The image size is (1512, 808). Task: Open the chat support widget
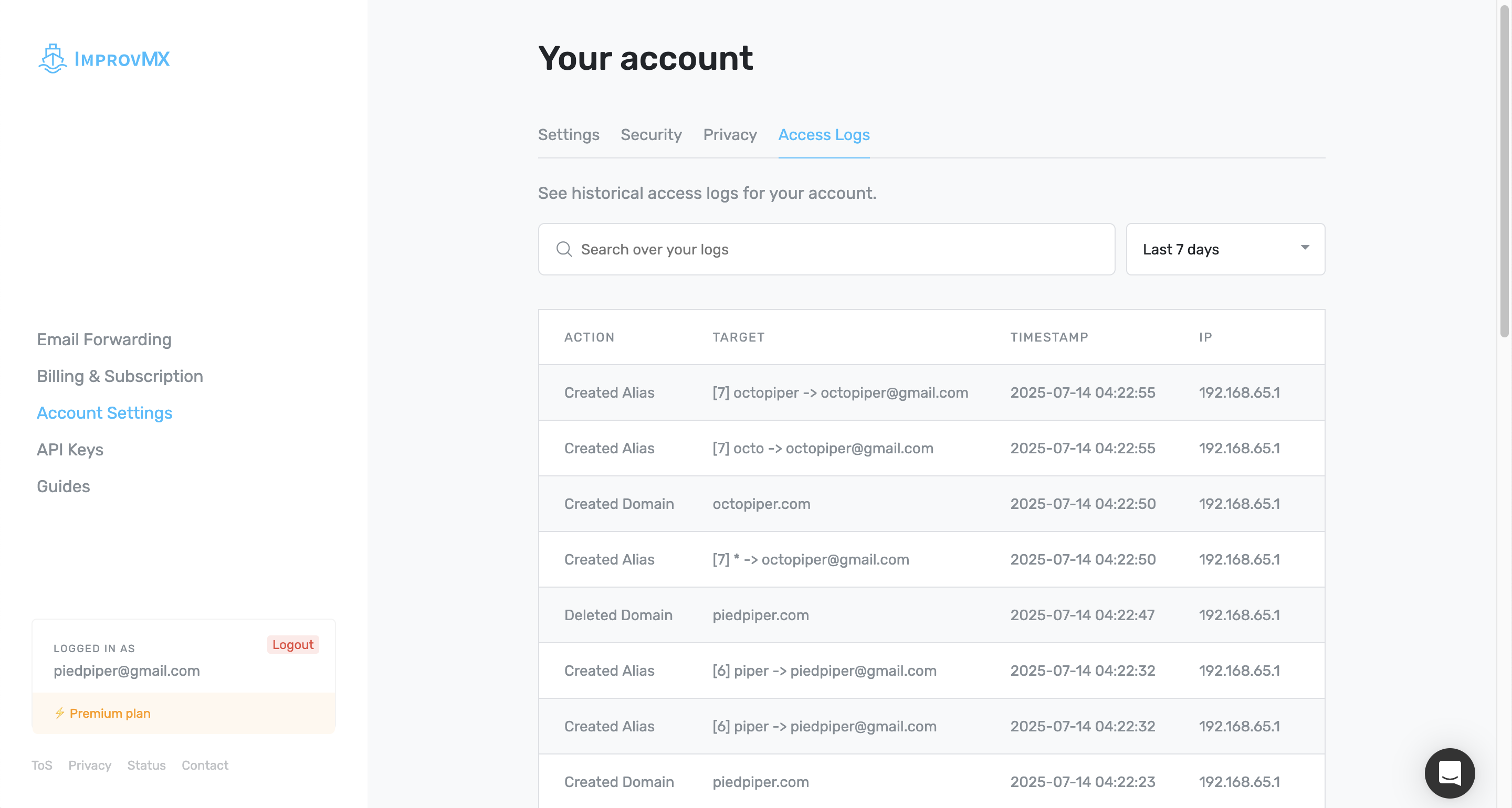(1449, 773)
